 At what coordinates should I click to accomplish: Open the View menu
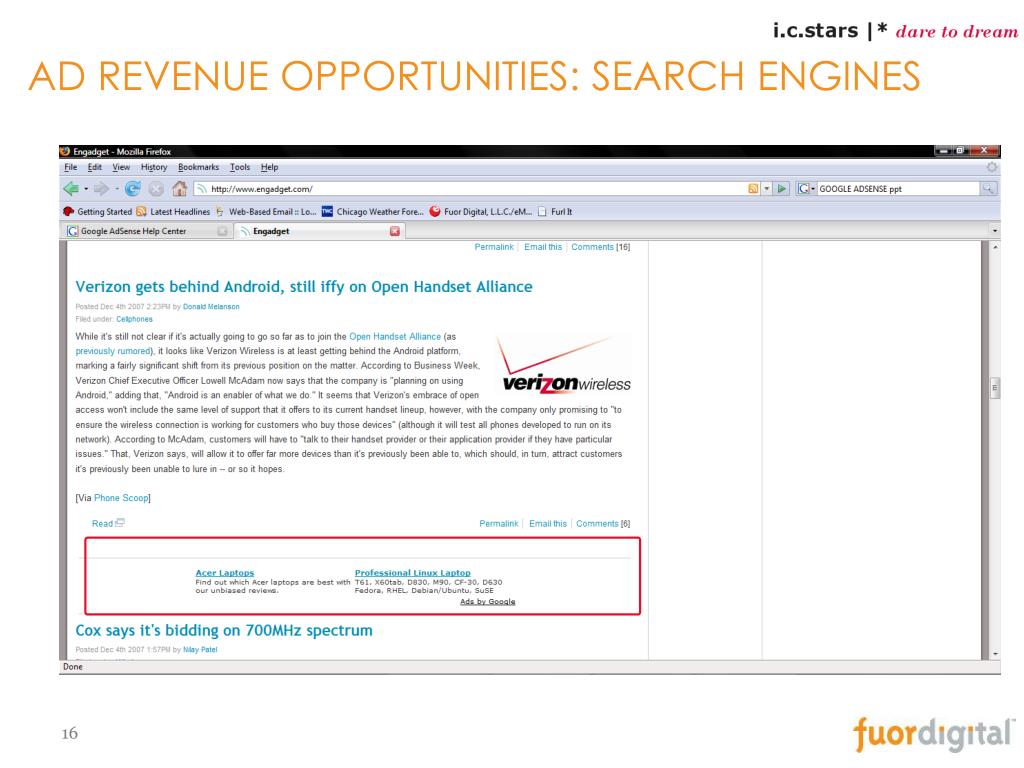121,167
